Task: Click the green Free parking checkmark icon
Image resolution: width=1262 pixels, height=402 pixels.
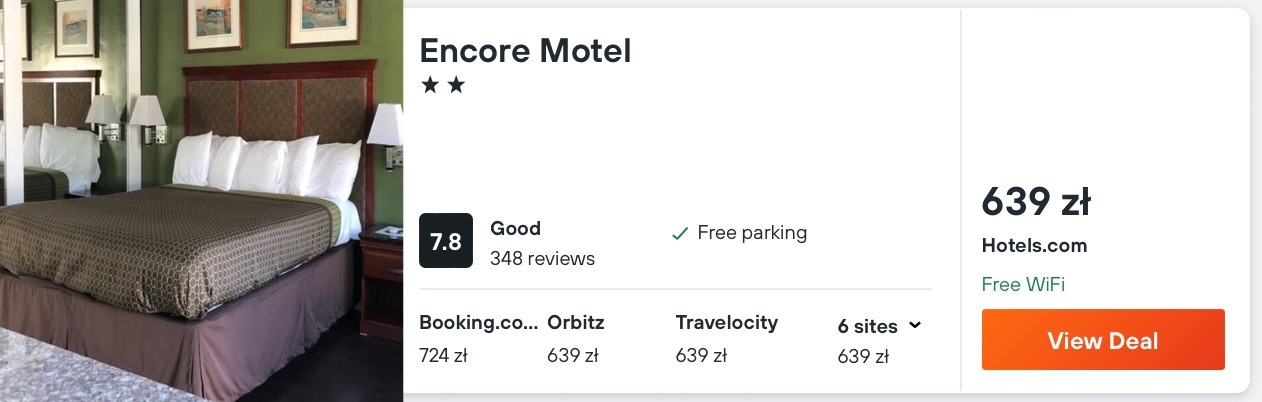Action: click(x=680, y=234)
